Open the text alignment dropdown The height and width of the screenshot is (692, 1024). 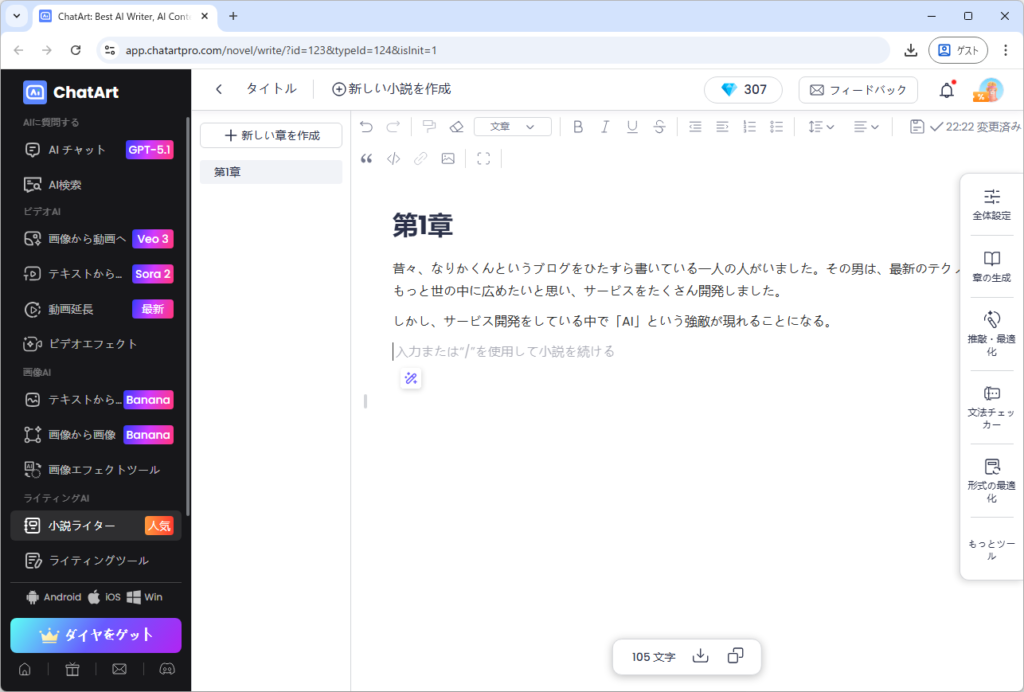(866, 127)
